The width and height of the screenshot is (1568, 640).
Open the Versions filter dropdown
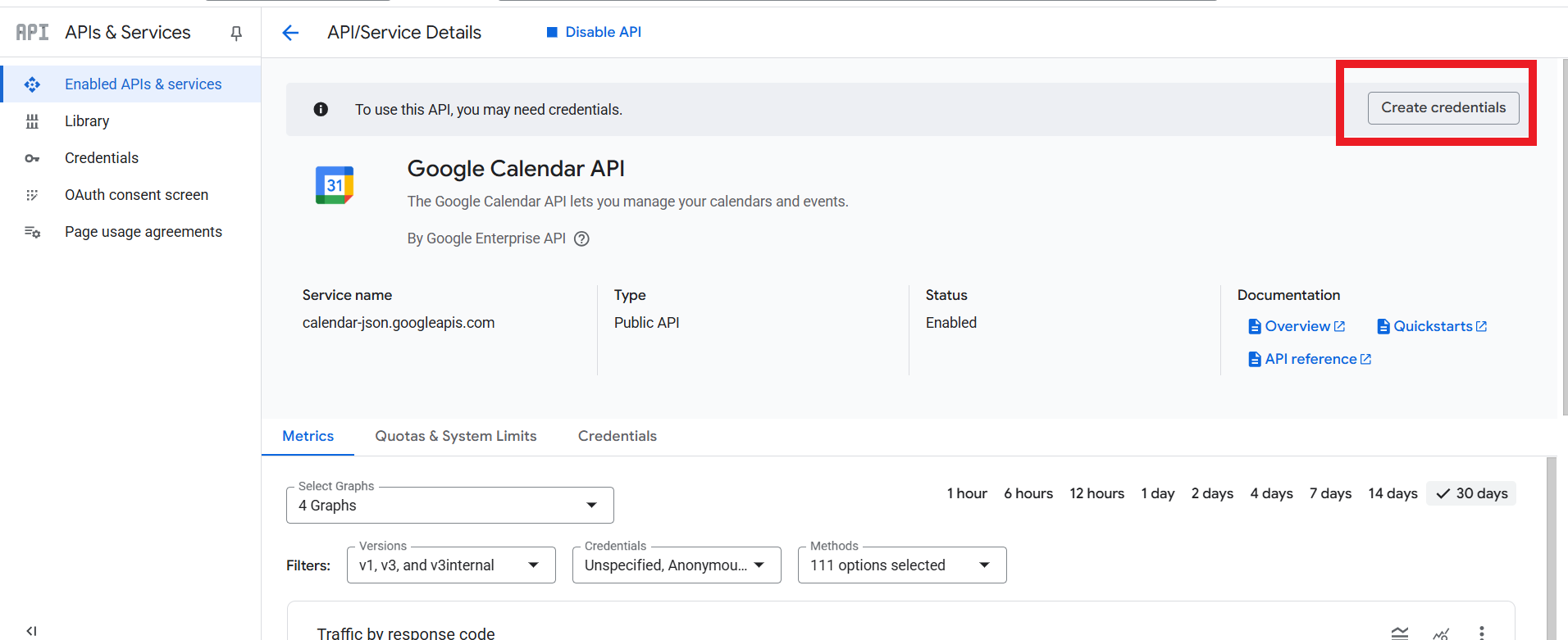(x=451, y=565)
